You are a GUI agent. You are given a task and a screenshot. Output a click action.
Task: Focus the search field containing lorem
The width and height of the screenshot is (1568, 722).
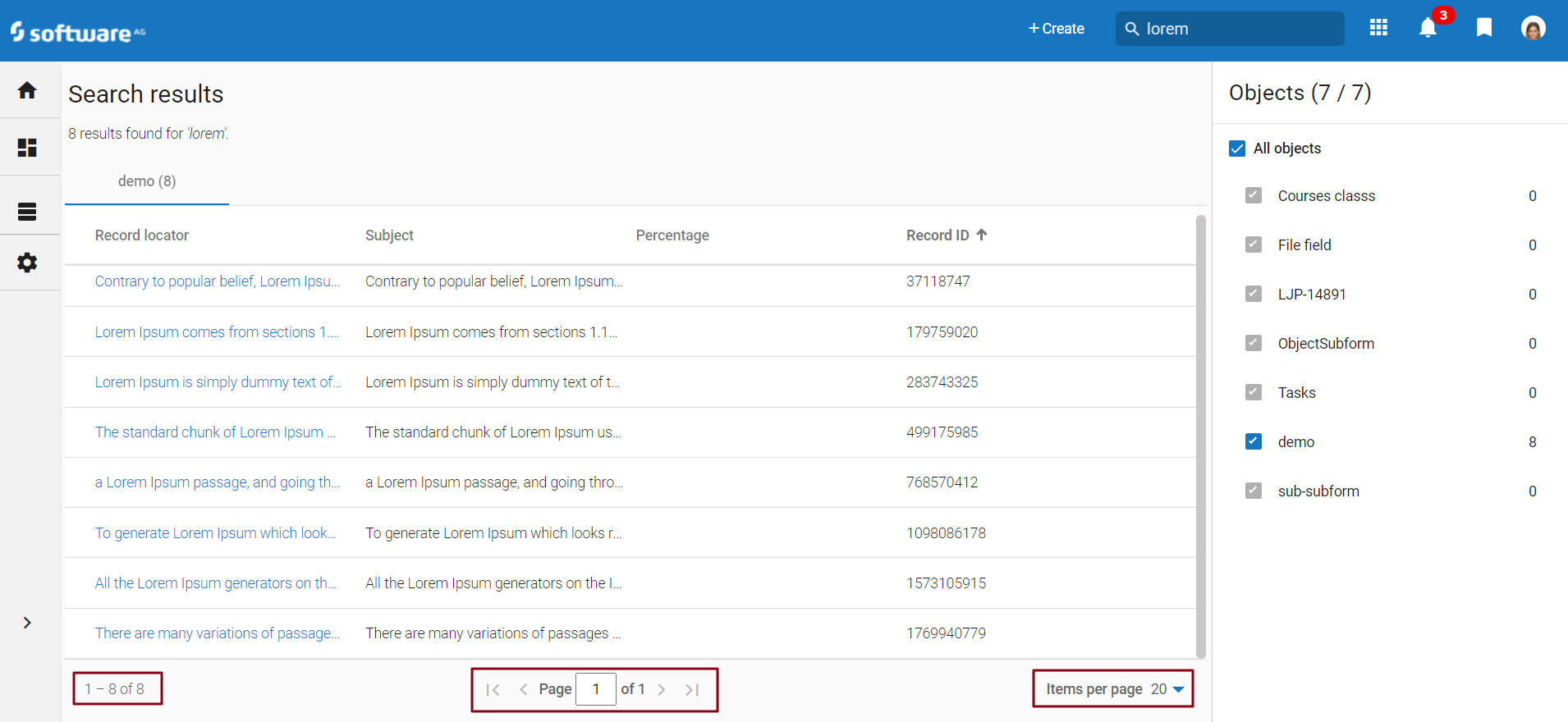[x=1230, y=29]
